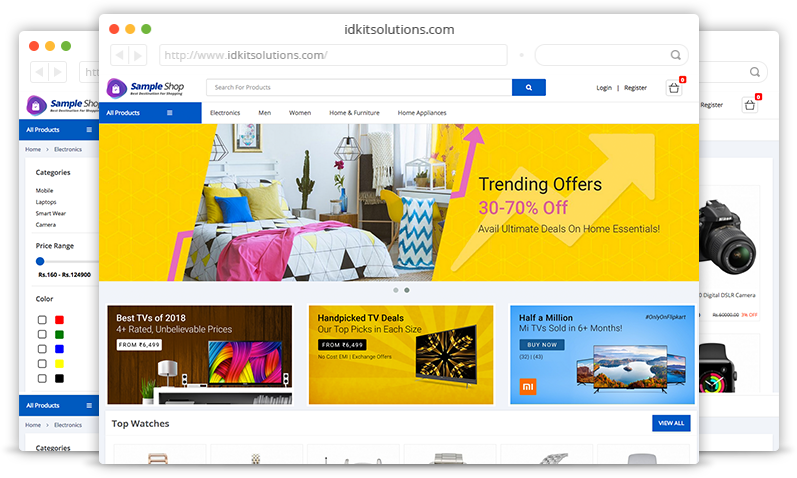Image resolution: width=797 pixels, height=478 pixels.
Task: Open the Women menu item
Action: coord(300,113)
